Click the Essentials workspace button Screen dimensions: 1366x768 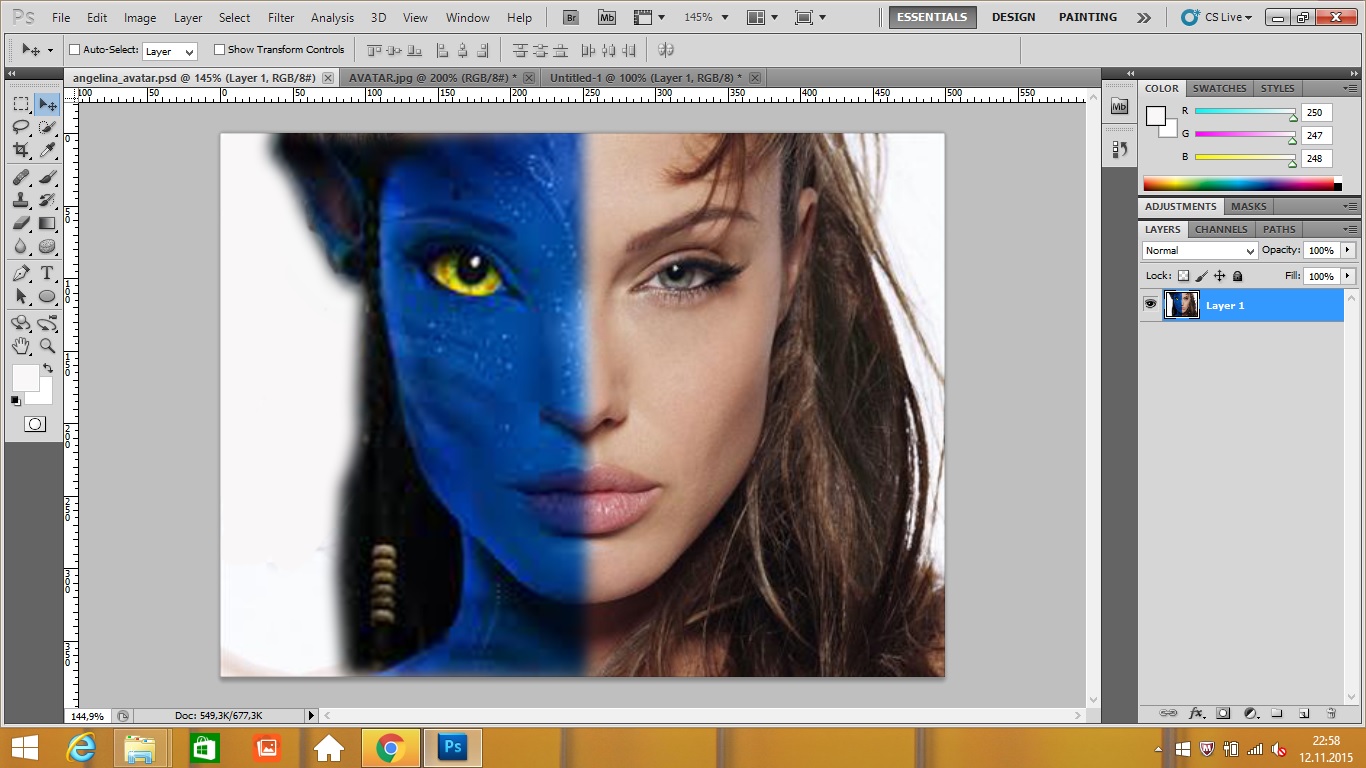(x=932, y=17)
